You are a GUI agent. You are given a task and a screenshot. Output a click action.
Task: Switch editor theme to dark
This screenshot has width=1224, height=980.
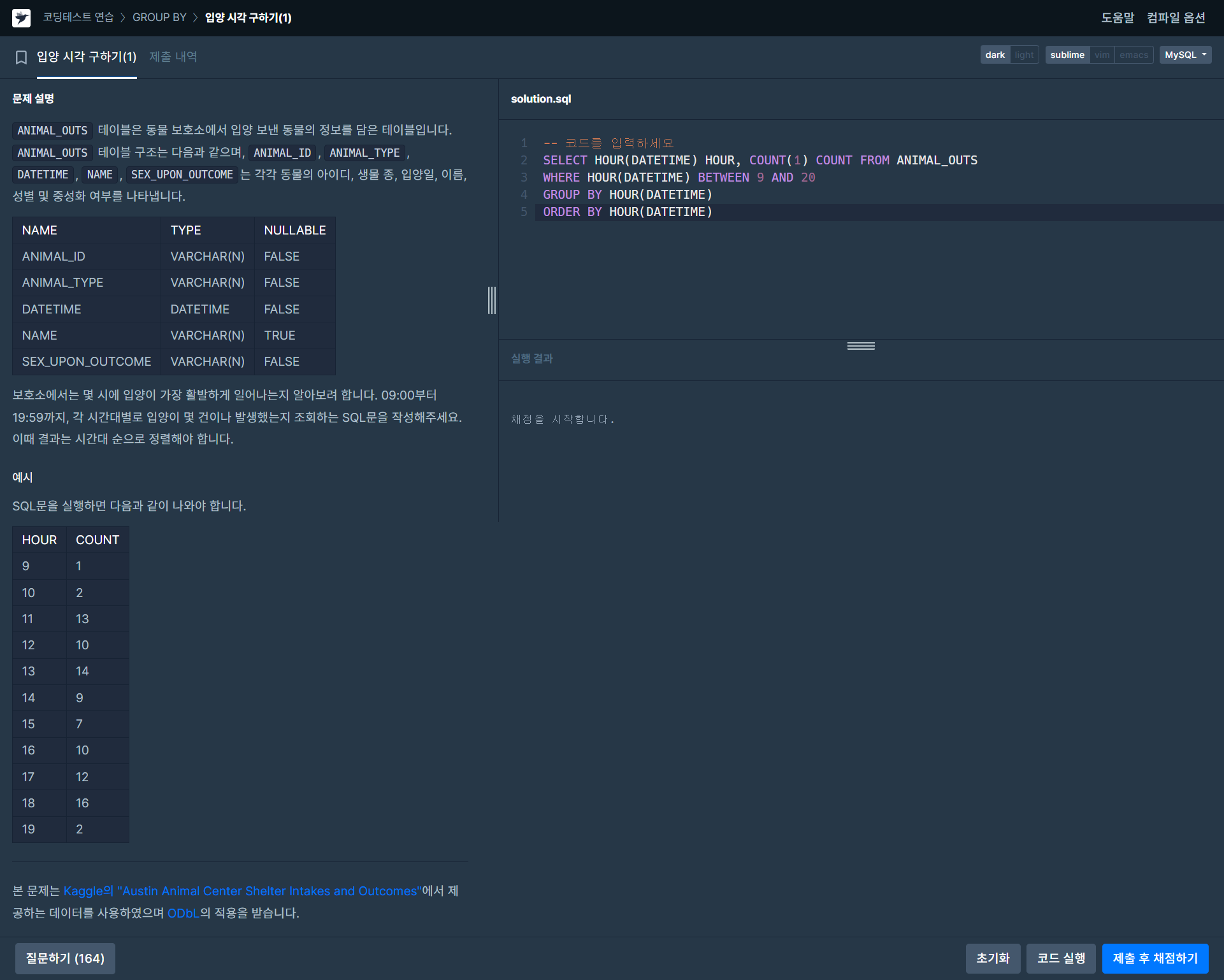tap(995, 55)
